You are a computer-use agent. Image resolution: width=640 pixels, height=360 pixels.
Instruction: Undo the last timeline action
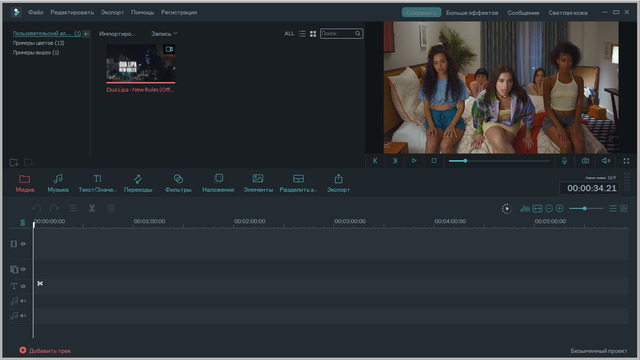37,209
